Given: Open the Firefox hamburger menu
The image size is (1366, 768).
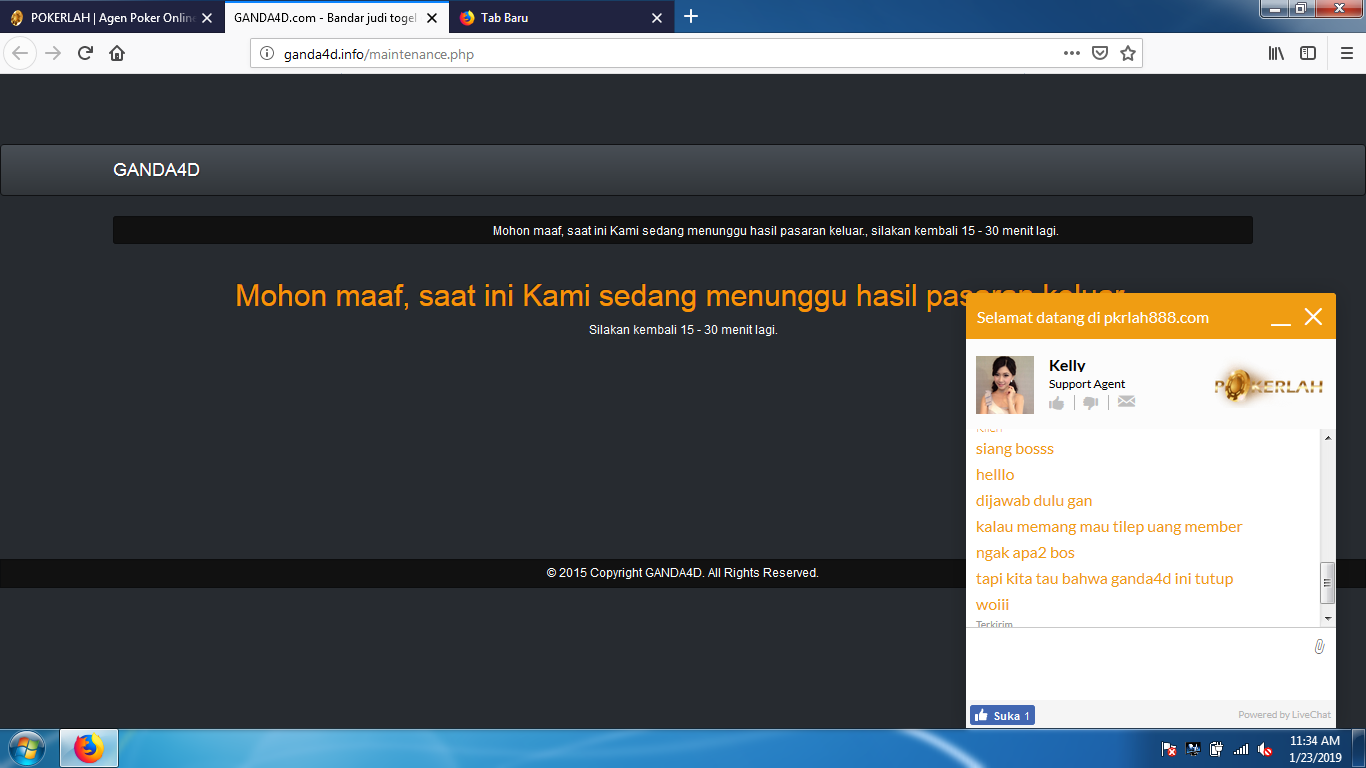Looking at the screenshot, I should click(x=1347, y=54).
